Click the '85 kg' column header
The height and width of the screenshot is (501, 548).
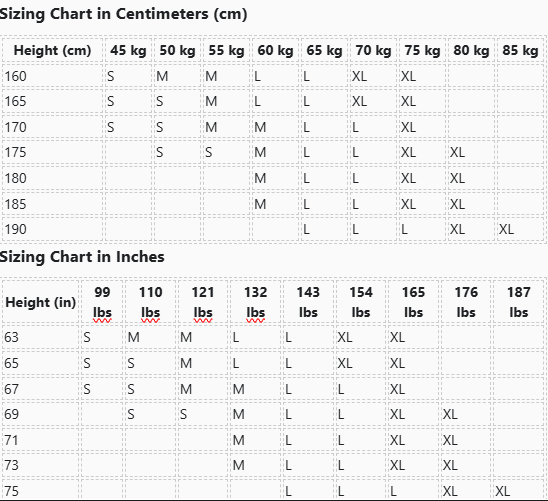(x=520, y=50)
